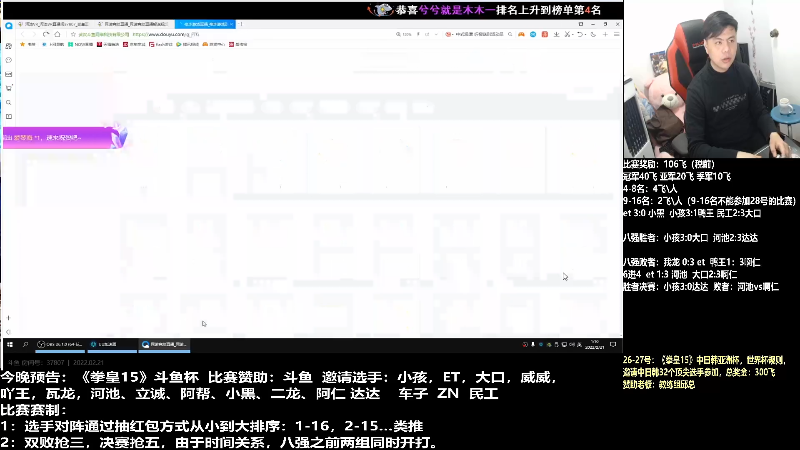
Task: Click the sidebar search magnifier icon
Action: coord(9,103)
